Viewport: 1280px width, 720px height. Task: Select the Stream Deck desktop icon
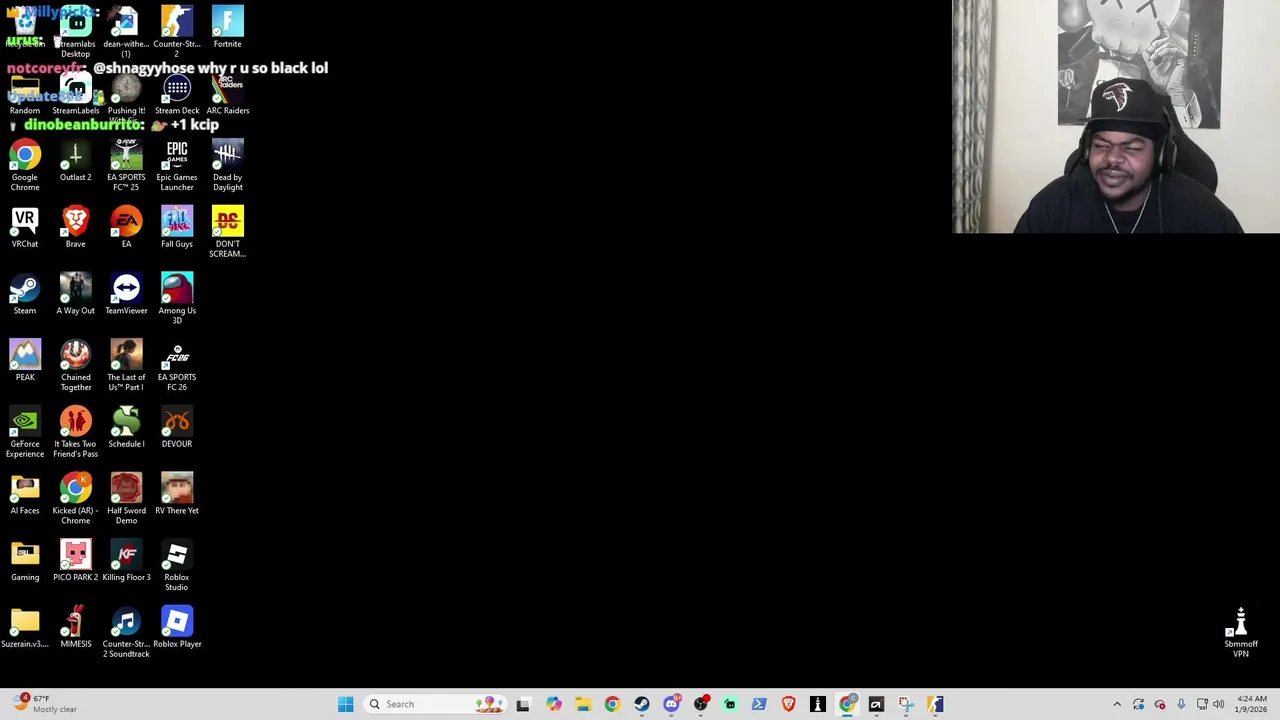pos(177,95)
